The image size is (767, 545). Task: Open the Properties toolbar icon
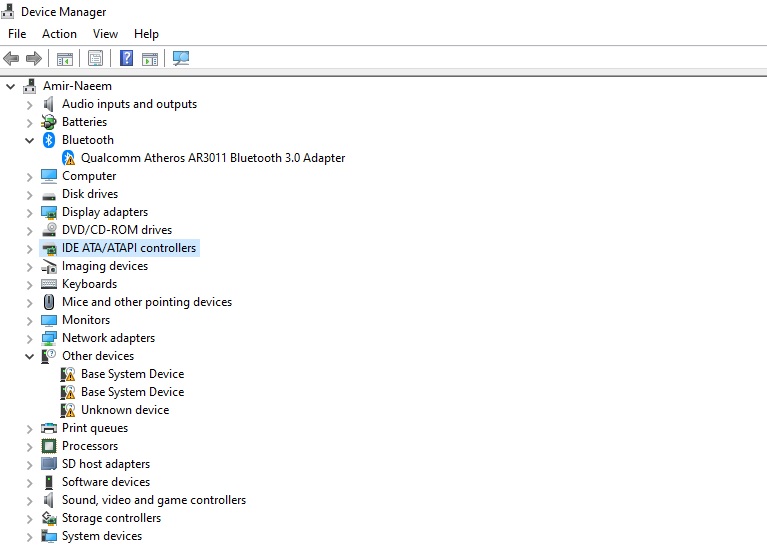coord(95,59)
